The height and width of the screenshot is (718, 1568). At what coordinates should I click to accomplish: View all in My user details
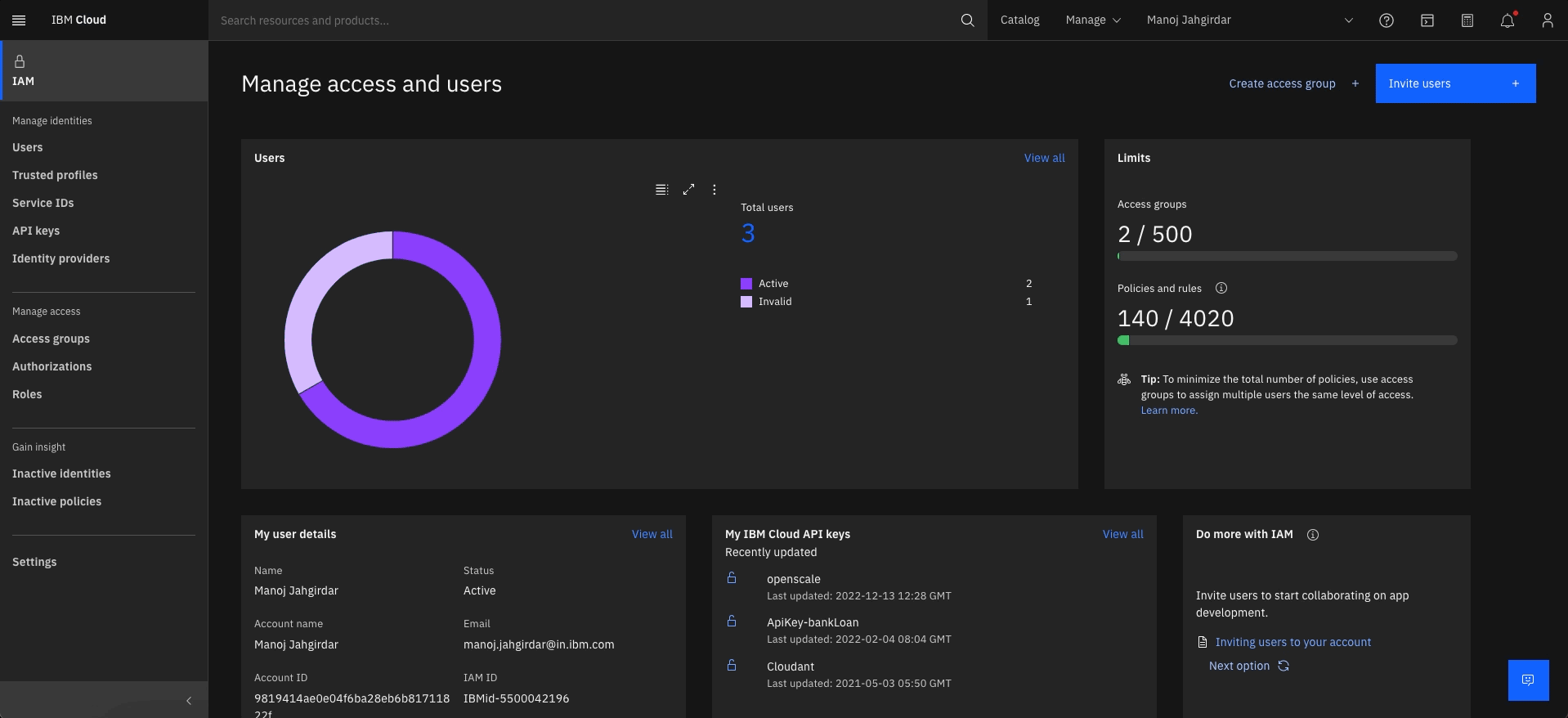pos(652,534)
